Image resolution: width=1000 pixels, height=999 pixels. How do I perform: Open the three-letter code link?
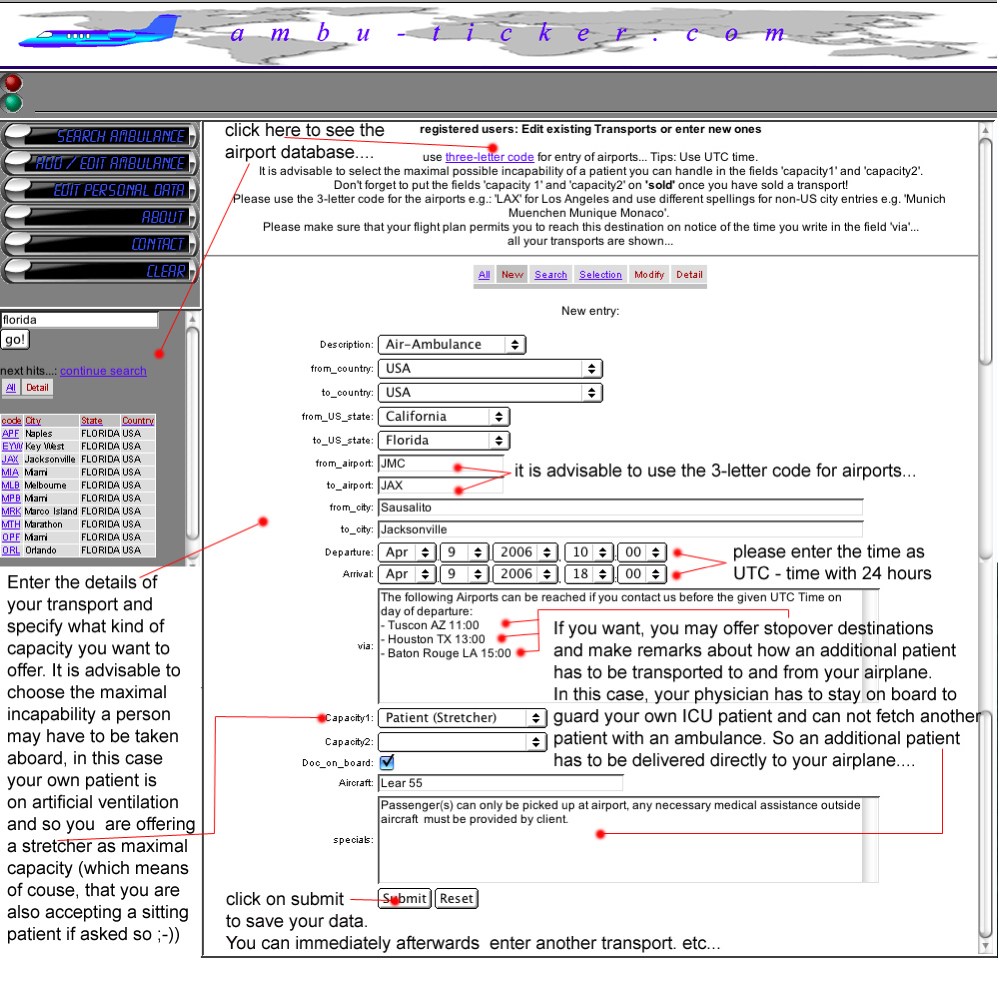pyautogui.click(x=489, y=157)
